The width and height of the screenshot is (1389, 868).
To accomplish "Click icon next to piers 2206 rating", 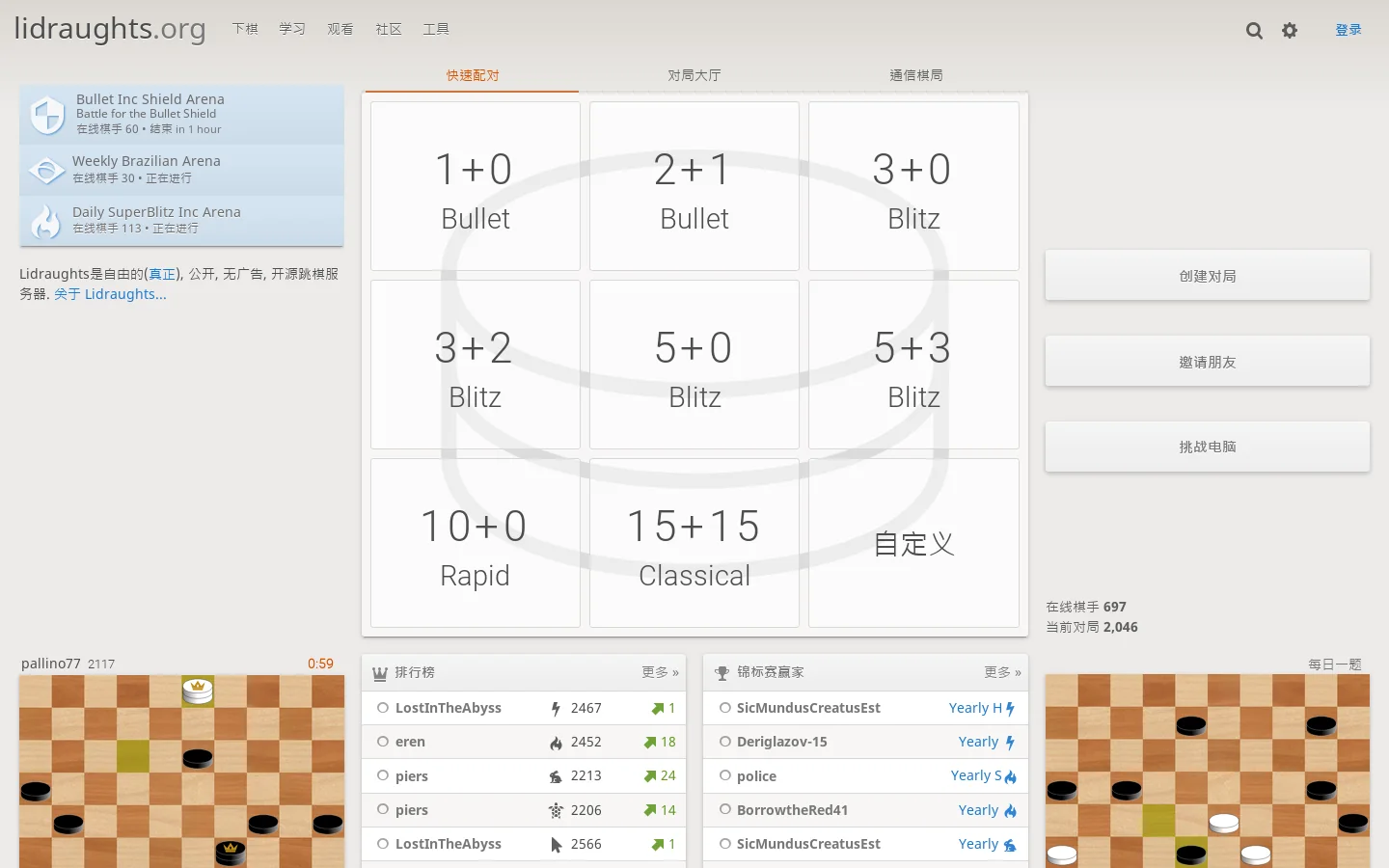I will (556, 810).
